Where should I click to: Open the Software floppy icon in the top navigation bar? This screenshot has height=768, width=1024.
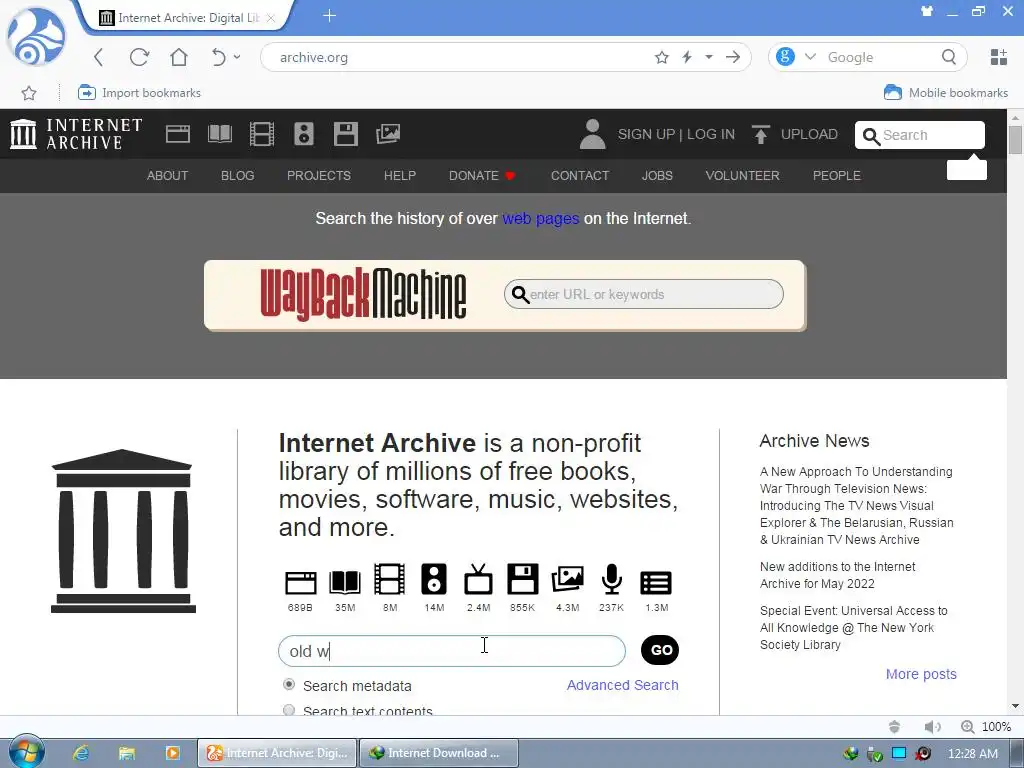(x=345, y=134)
